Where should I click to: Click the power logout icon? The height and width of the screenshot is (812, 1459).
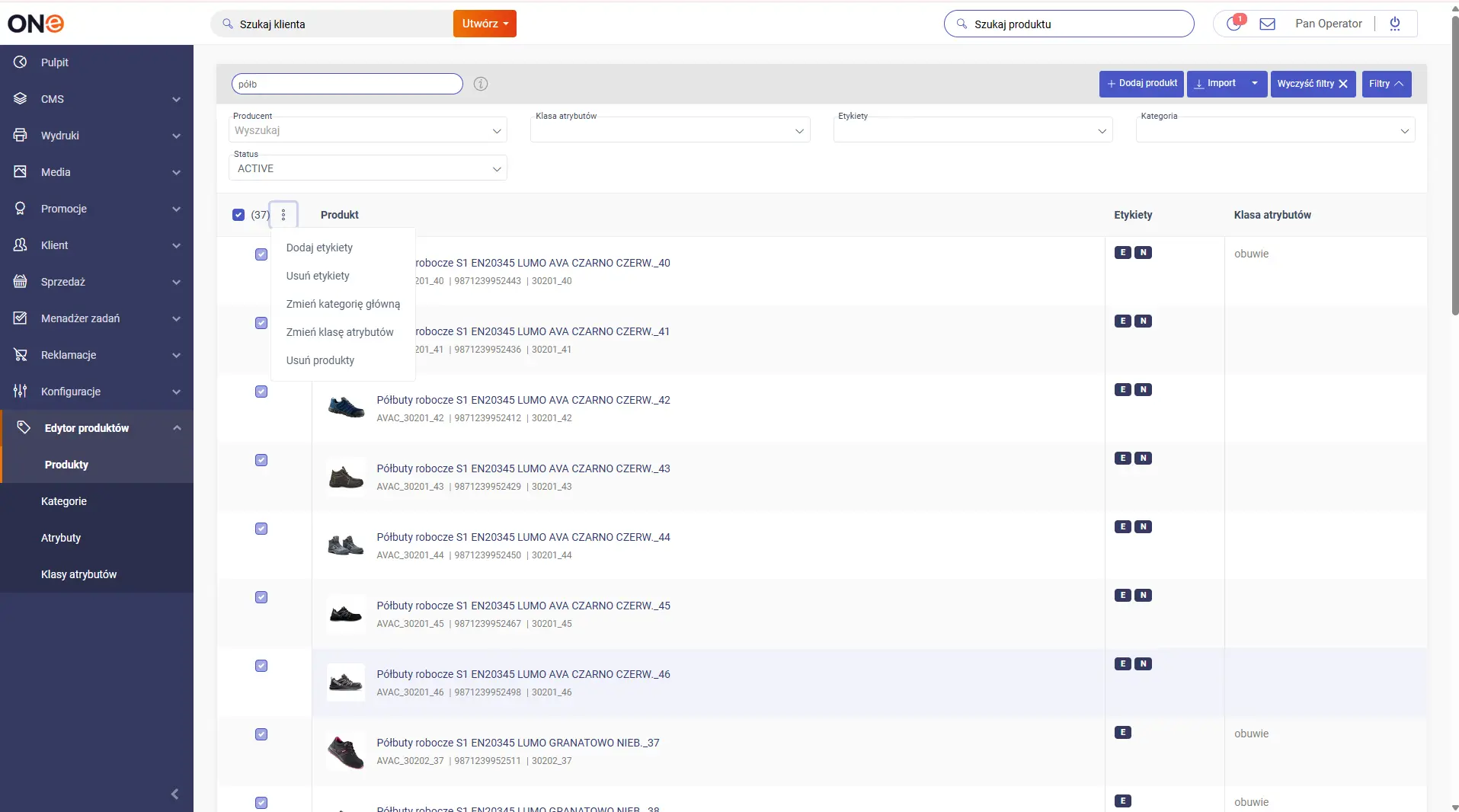point(1394,24)
